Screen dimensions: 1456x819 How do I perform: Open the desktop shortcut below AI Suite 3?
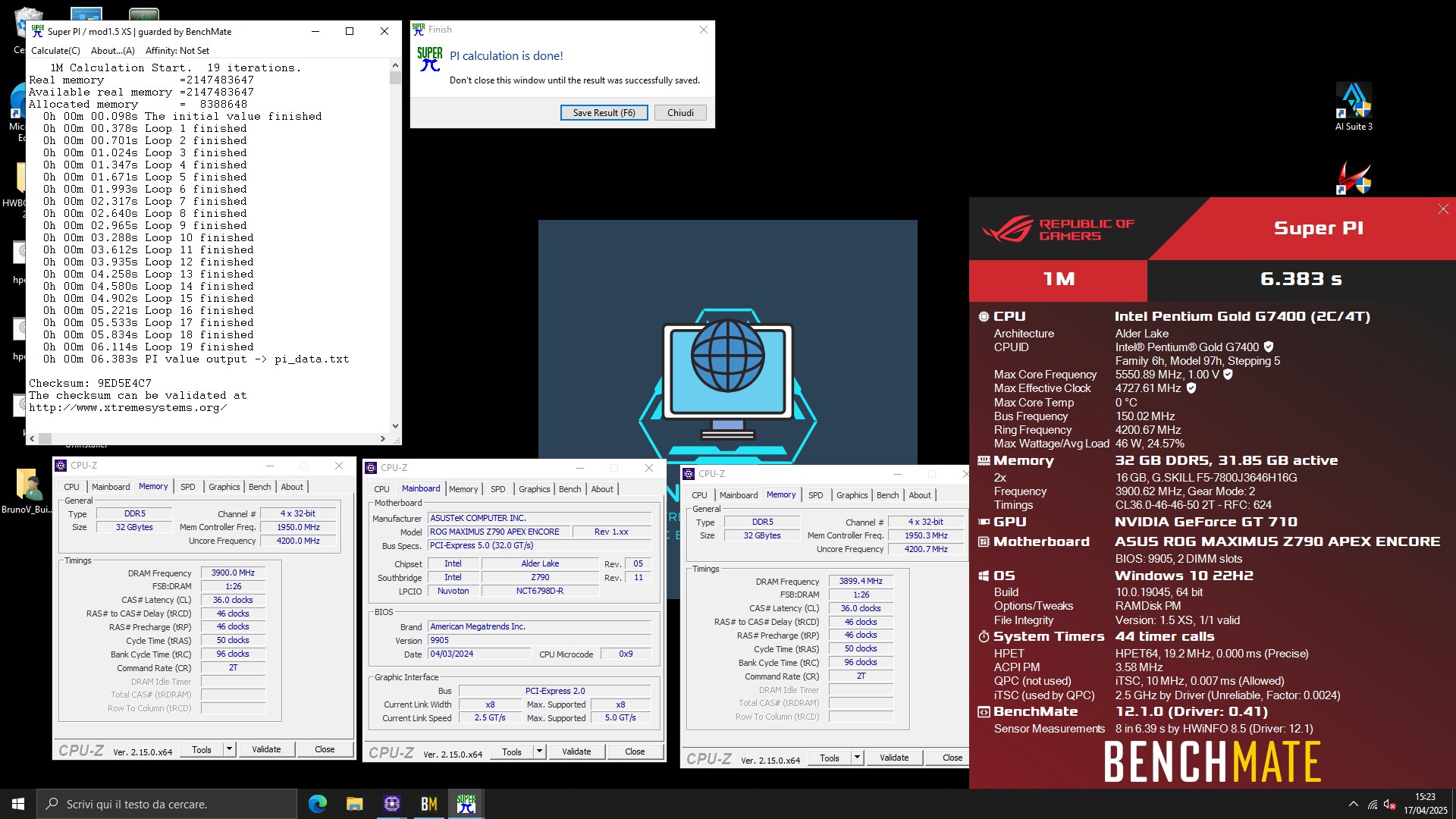tap(1354, 177)
